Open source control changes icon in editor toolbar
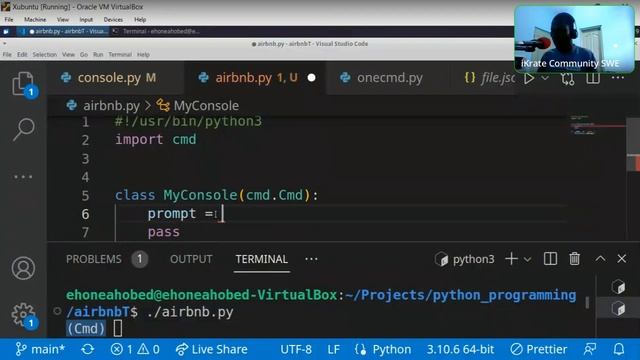The image size is (640, 360). pos(567,78)
